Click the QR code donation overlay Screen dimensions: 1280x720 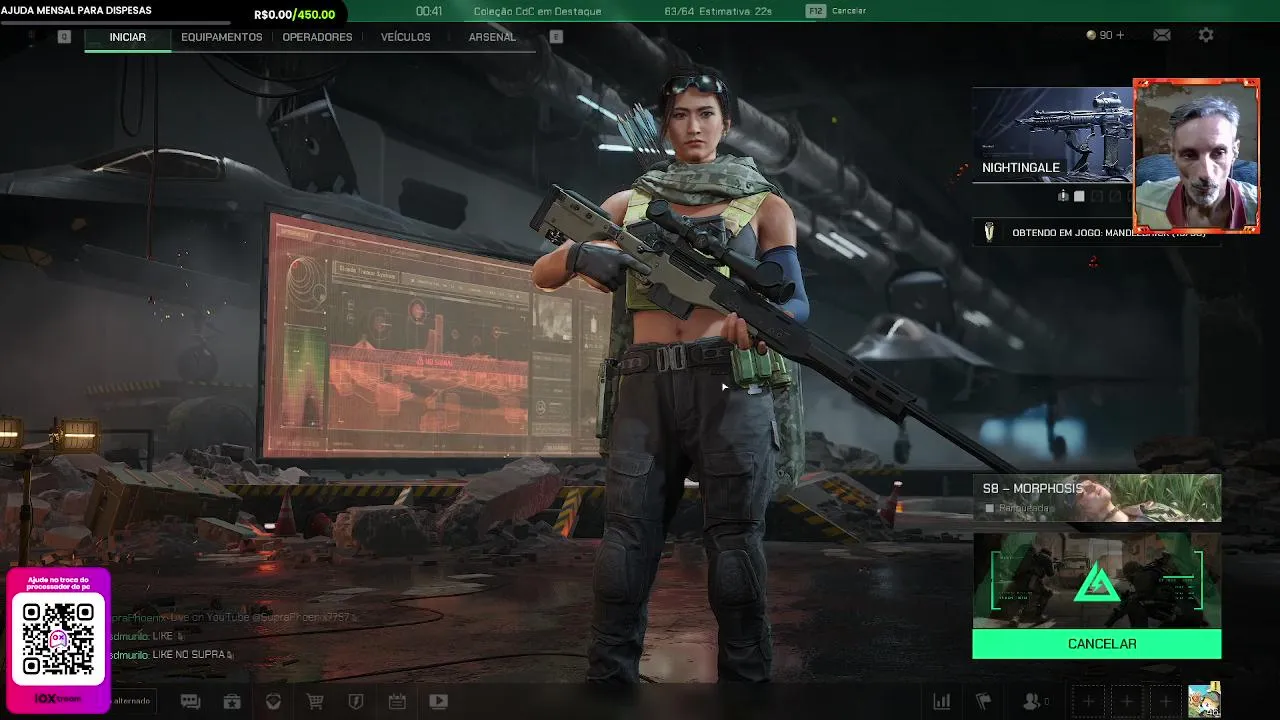tap(58, 640)
